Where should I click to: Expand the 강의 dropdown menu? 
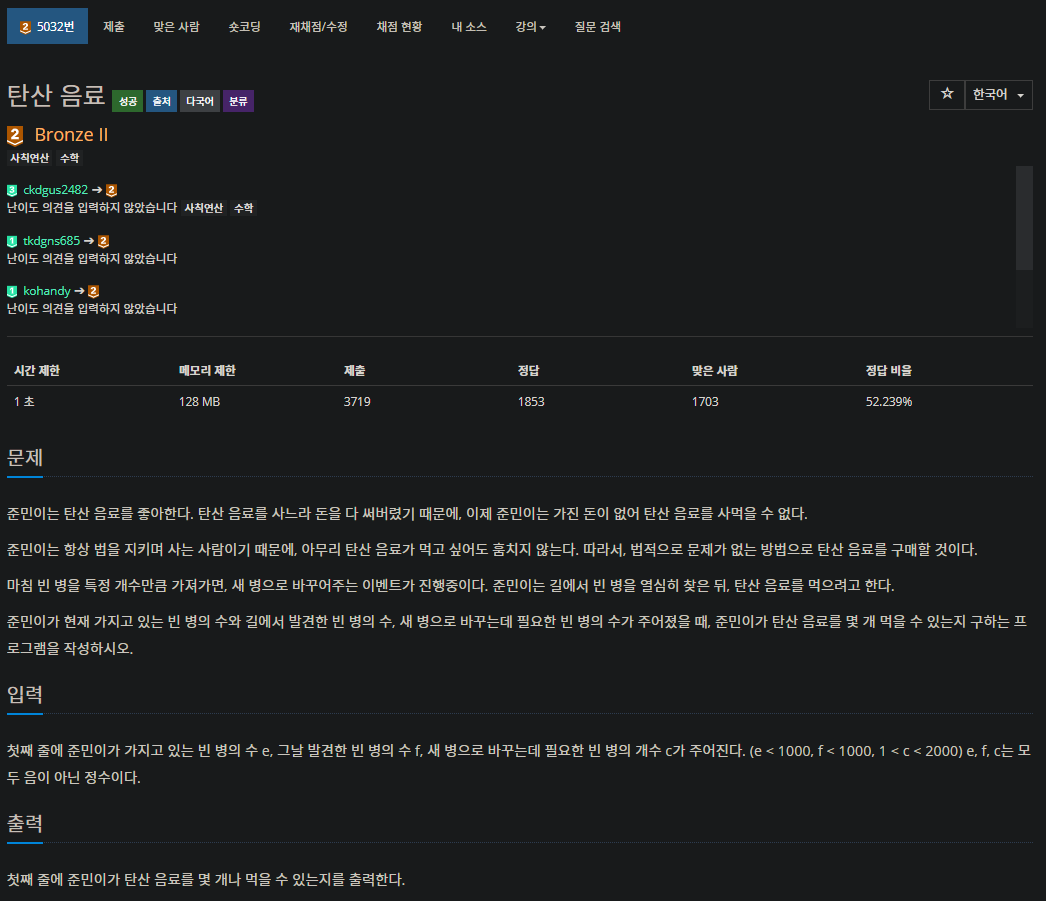click(x=530, y=27)
